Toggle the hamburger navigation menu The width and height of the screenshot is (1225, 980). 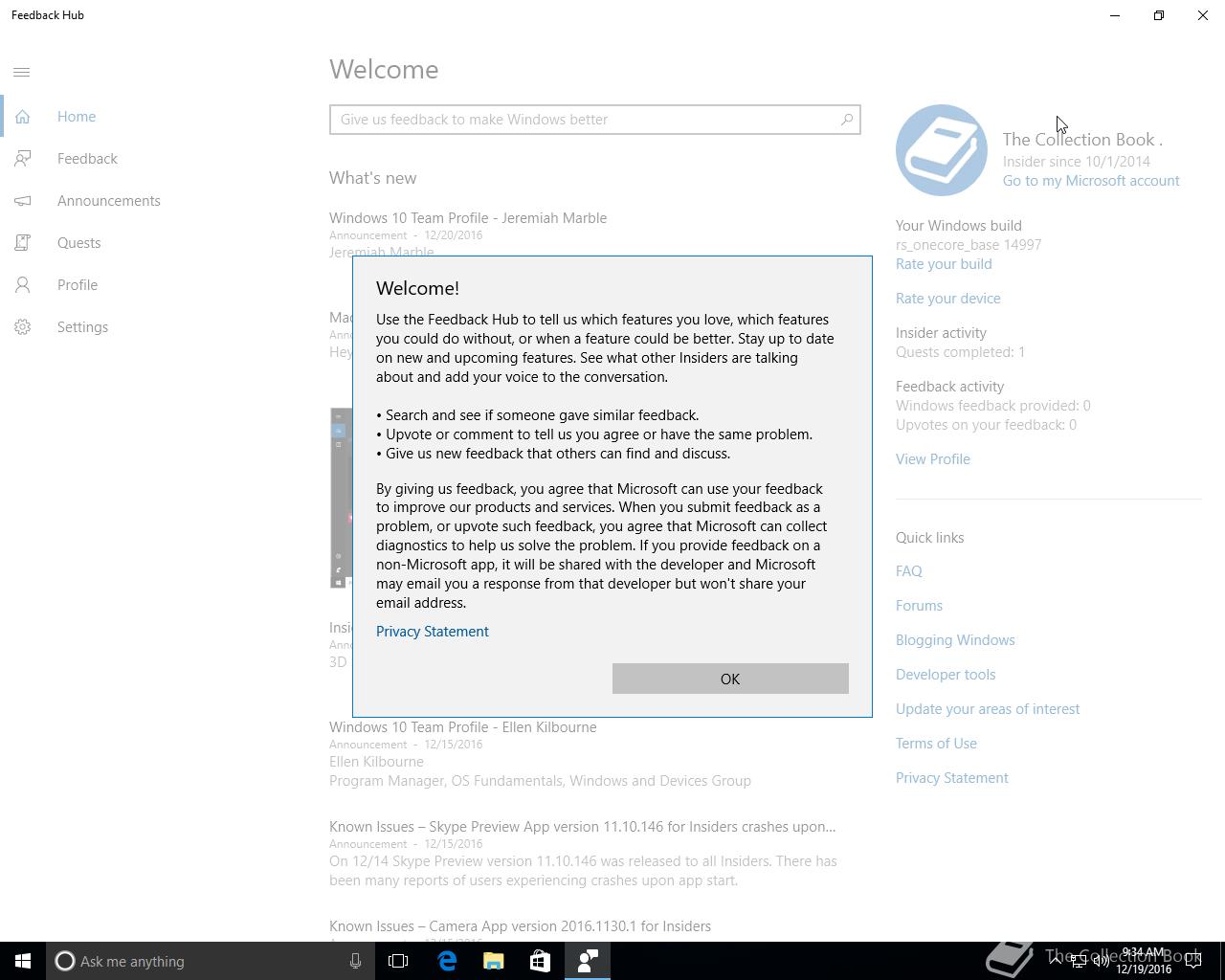point(22,72)
